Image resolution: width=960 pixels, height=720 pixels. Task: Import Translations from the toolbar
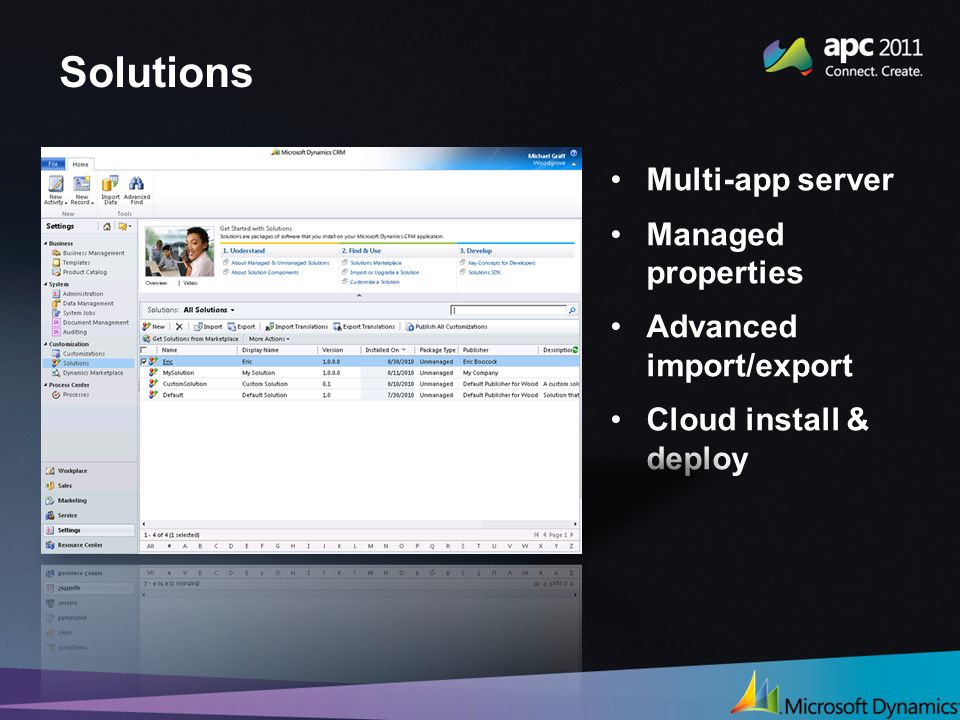(296, 327)
